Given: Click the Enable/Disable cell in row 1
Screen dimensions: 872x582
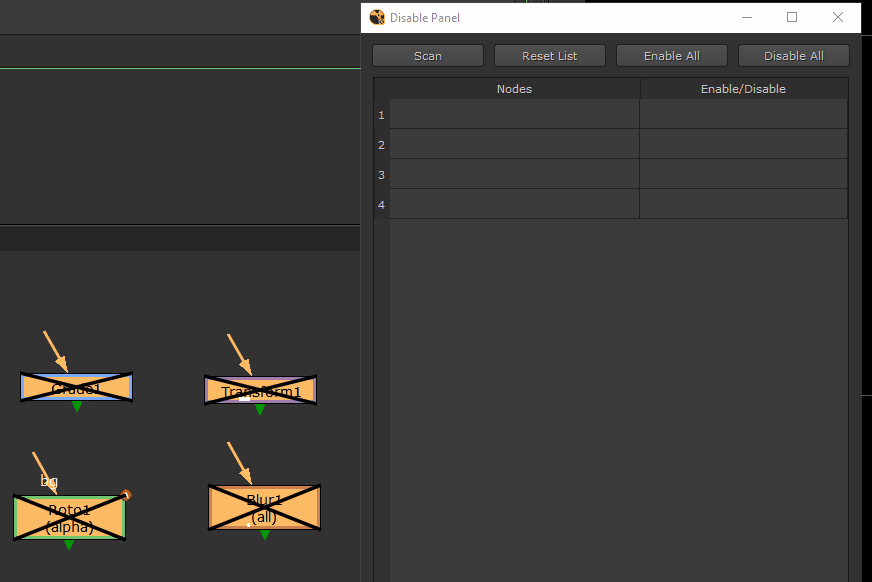Looking at the screenshot, I should [x=743, y=114].
